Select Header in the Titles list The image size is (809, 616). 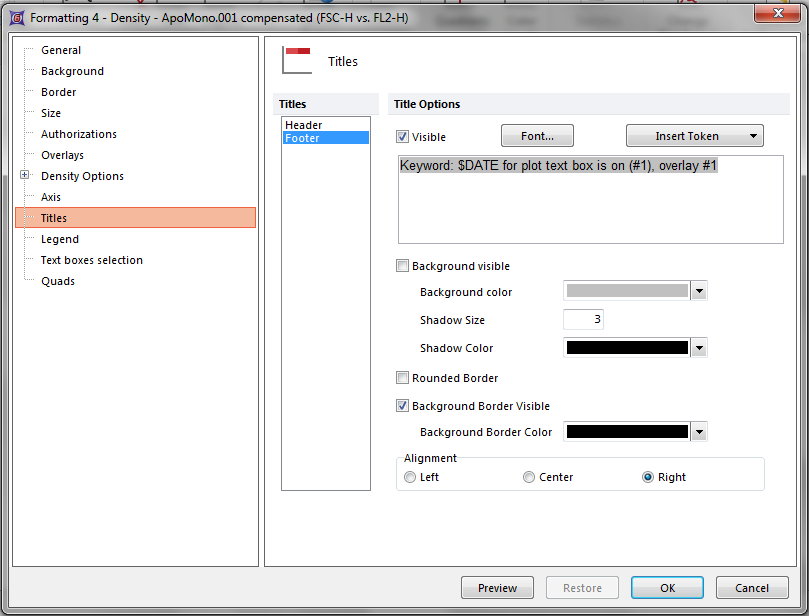[304, 125]
